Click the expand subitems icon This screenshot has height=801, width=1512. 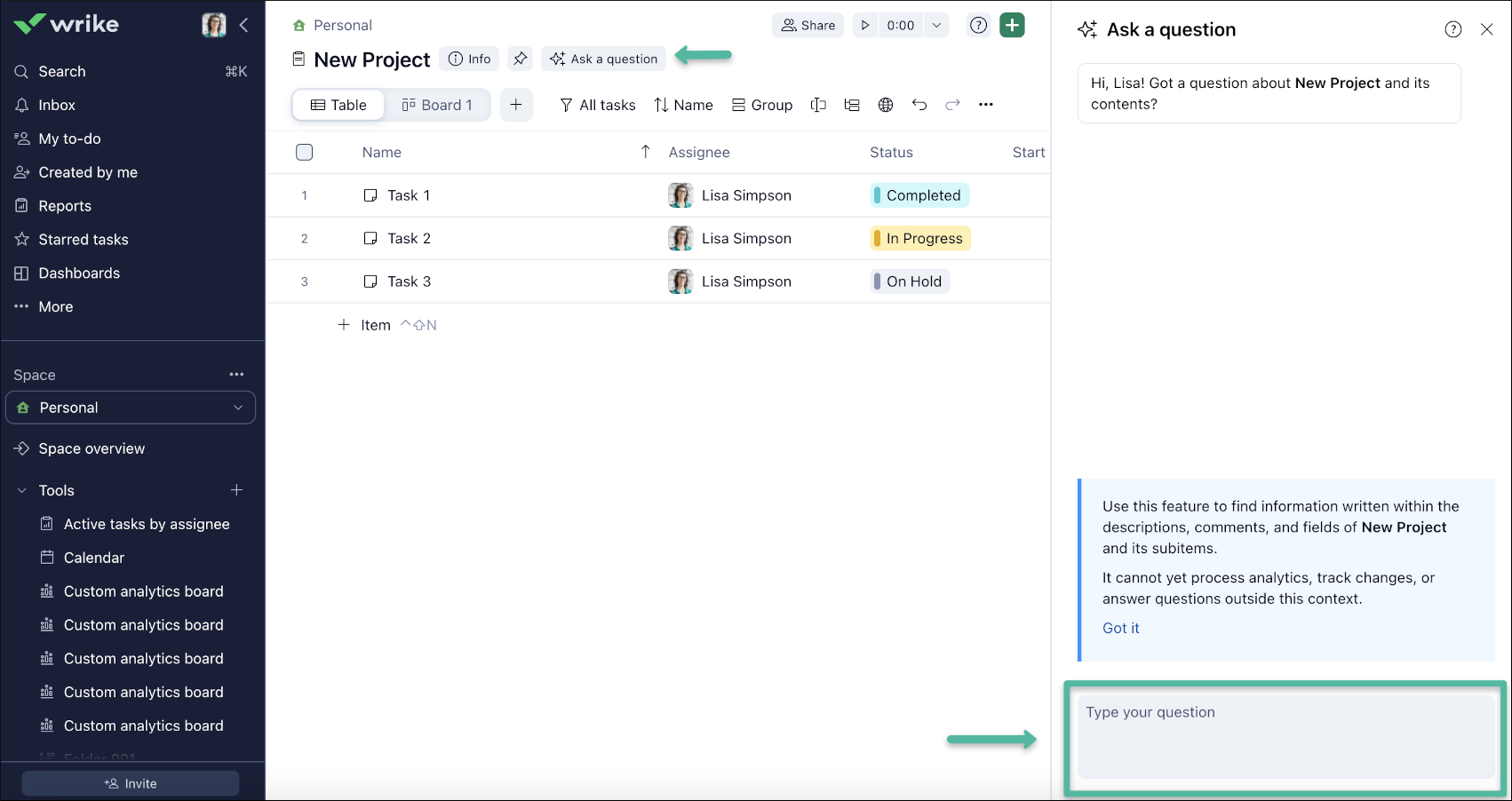click(852, 105)
